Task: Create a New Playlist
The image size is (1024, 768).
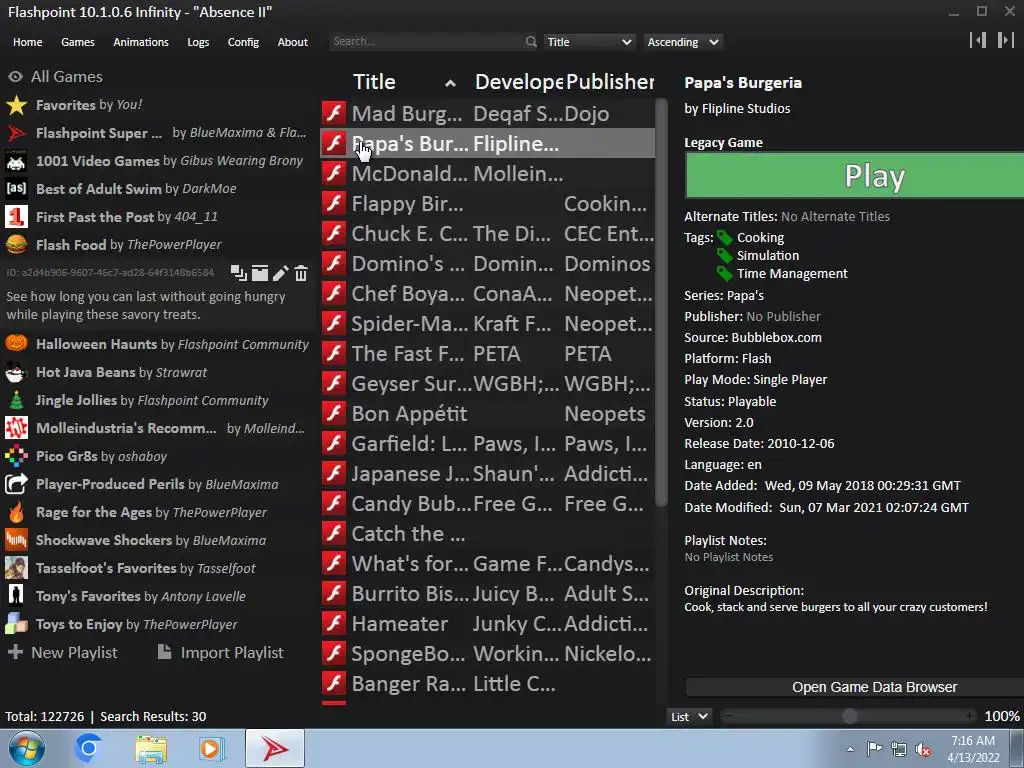Action: [x=63, y=652]
